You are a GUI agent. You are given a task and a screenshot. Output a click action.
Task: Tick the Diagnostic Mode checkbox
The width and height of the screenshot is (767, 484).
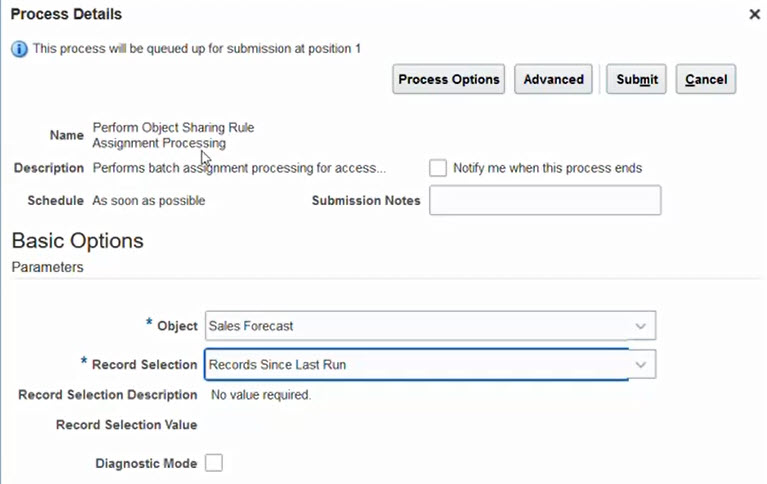tap(214, 463)
